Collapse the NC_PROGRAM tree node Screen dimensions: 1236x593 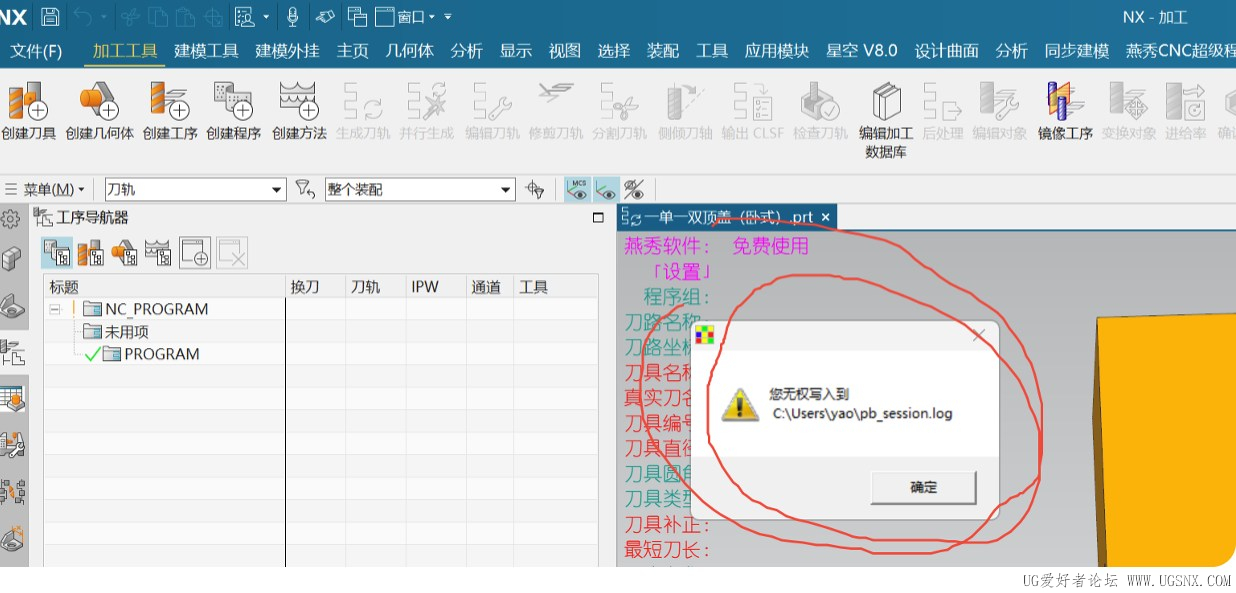pyautogui.click(x=55, y=309)
